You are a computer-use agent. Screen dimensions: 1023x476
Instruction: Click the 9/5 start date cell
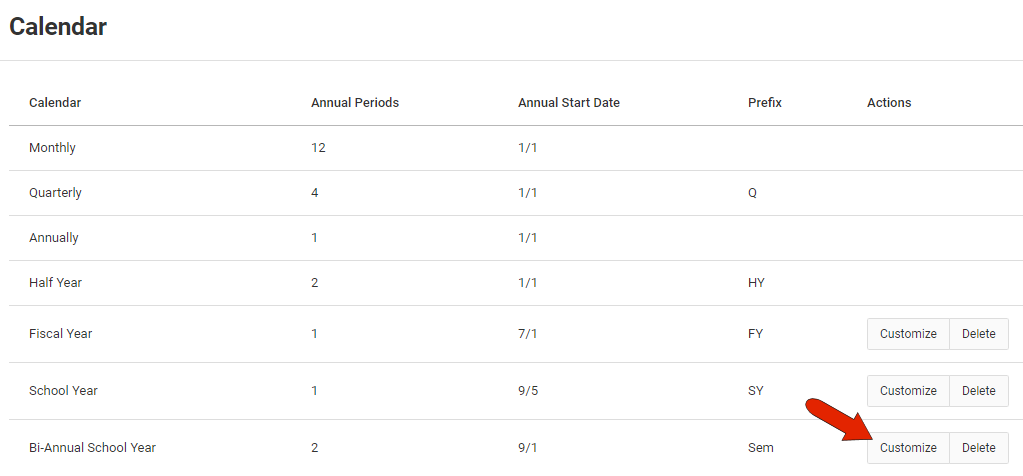[x=527, y=391]
